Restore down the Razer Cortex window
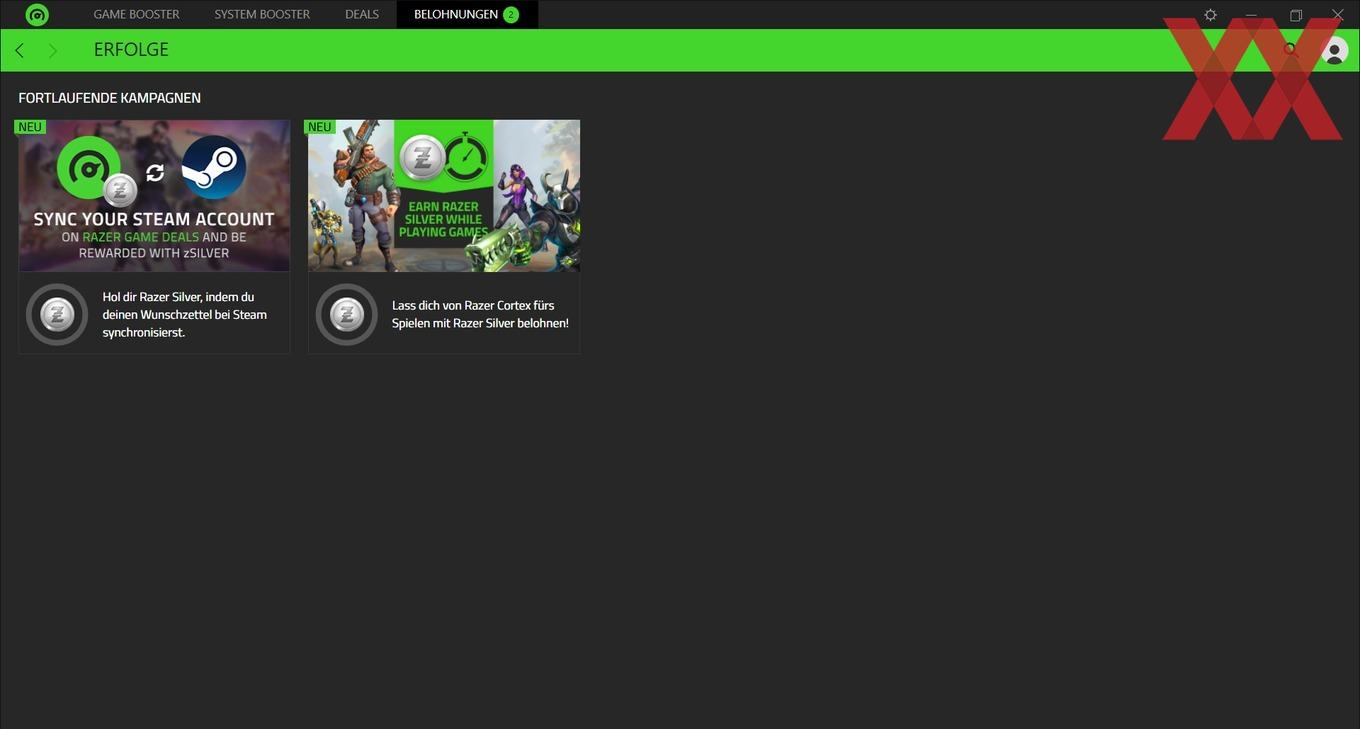The height and width of the screenshot is (729, 1360). [x=1295, y=15]
